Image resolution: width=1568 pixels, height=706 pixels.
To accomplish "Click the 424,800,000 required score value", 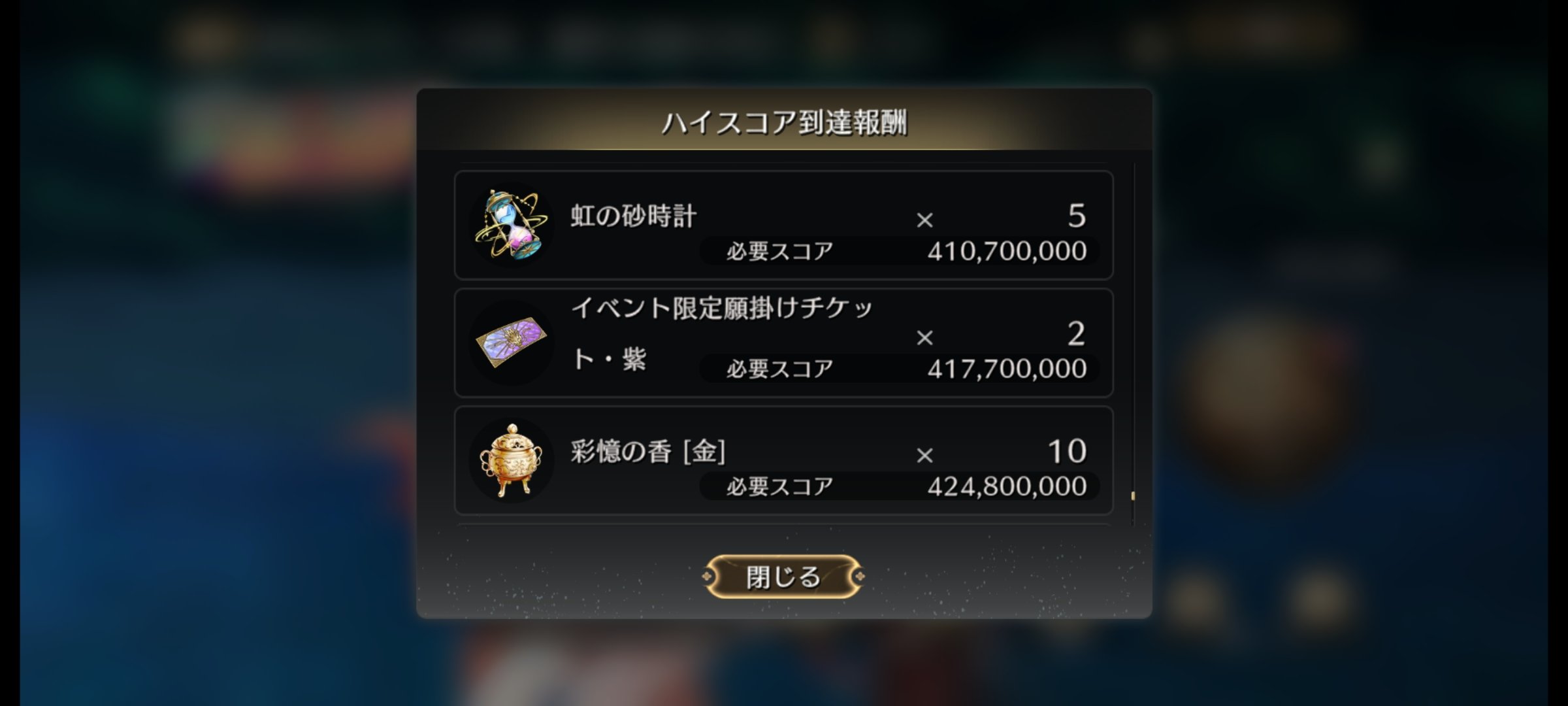I will click(x=1007, y=486).
